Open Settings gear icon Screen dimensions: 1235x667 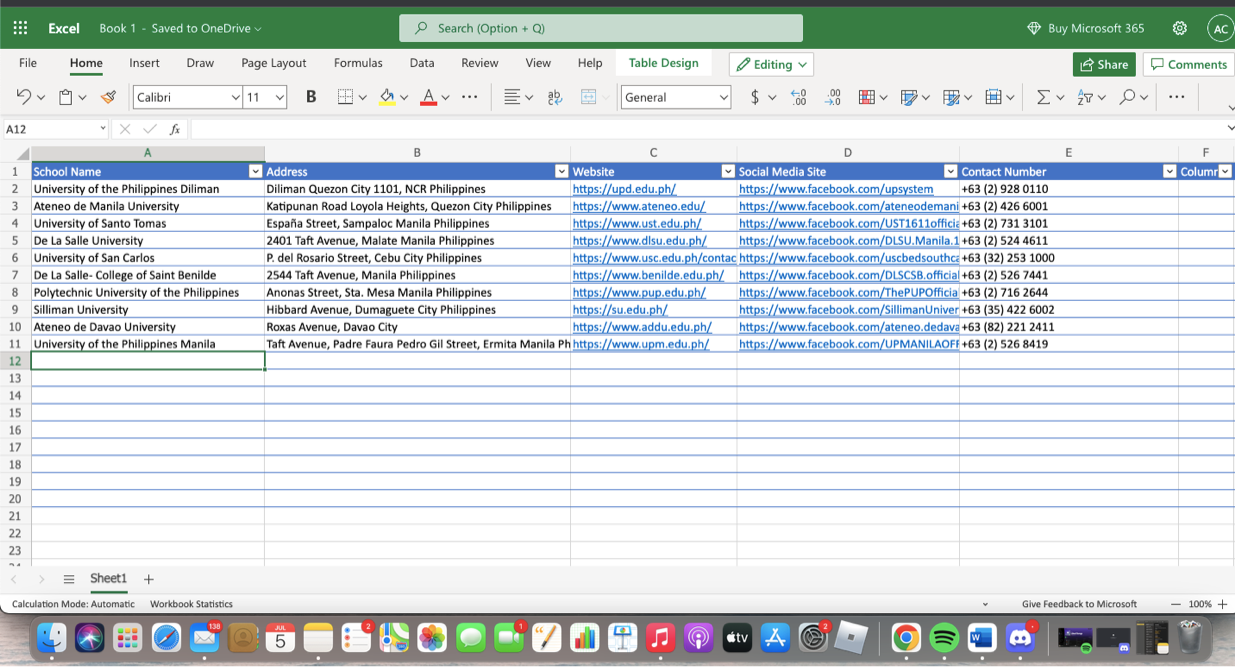point(1180,28)
